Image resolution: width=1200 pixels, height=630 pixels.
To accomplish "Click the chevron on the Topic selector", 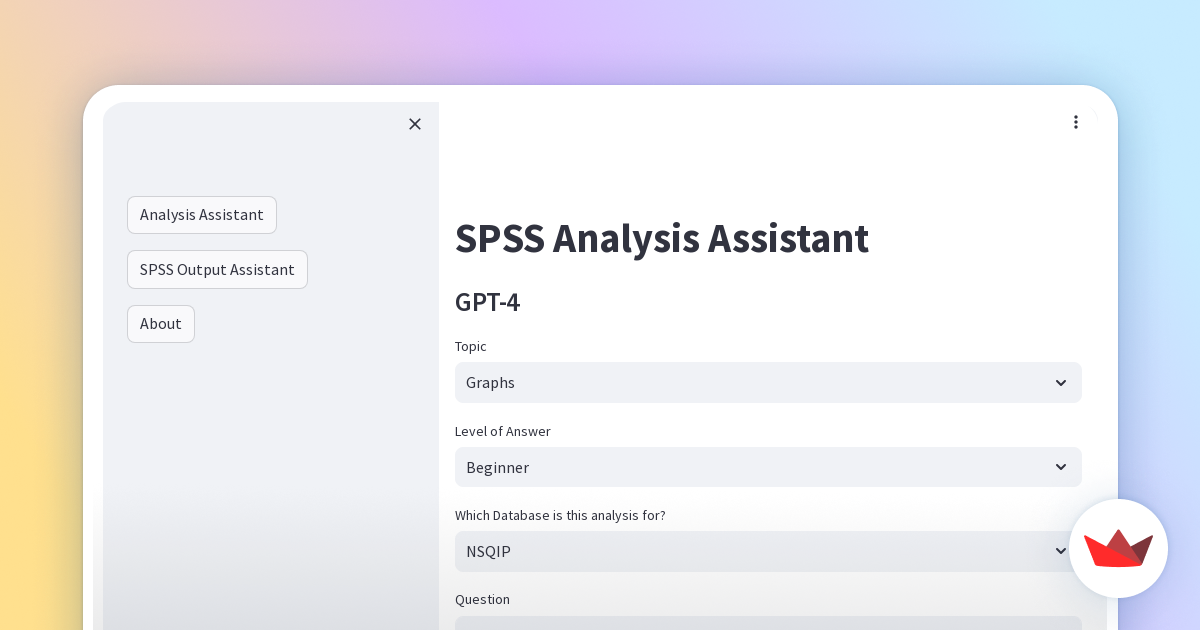I will point(1061,383).
